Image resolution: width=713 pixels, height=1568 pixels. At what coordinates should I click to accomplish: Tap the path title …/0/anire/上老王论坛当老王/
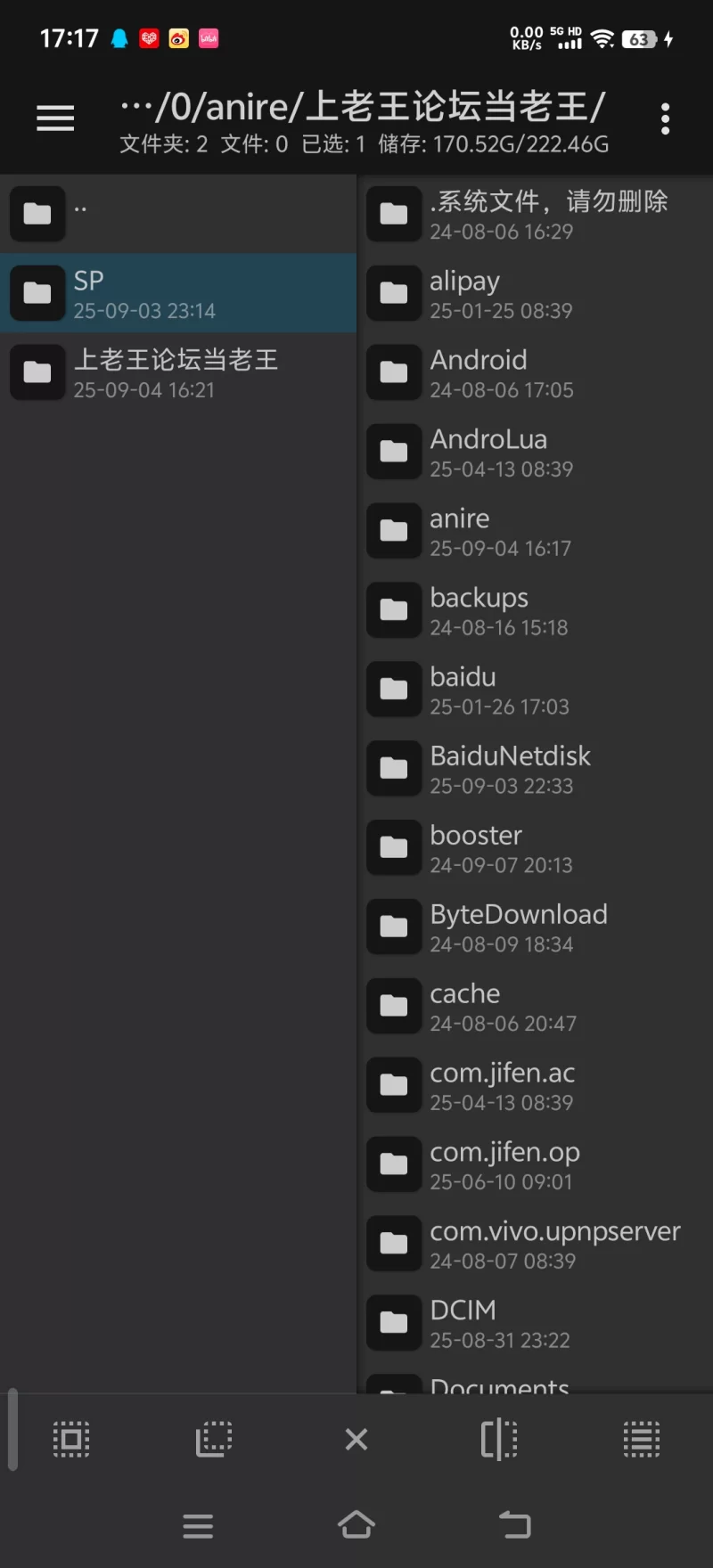coord(364,107)
